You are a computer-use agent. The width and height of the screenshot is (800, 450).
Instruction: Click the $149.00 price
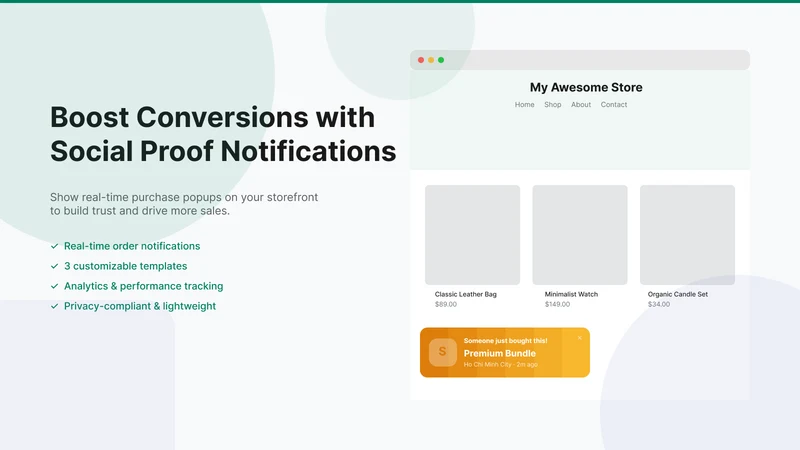557,304
